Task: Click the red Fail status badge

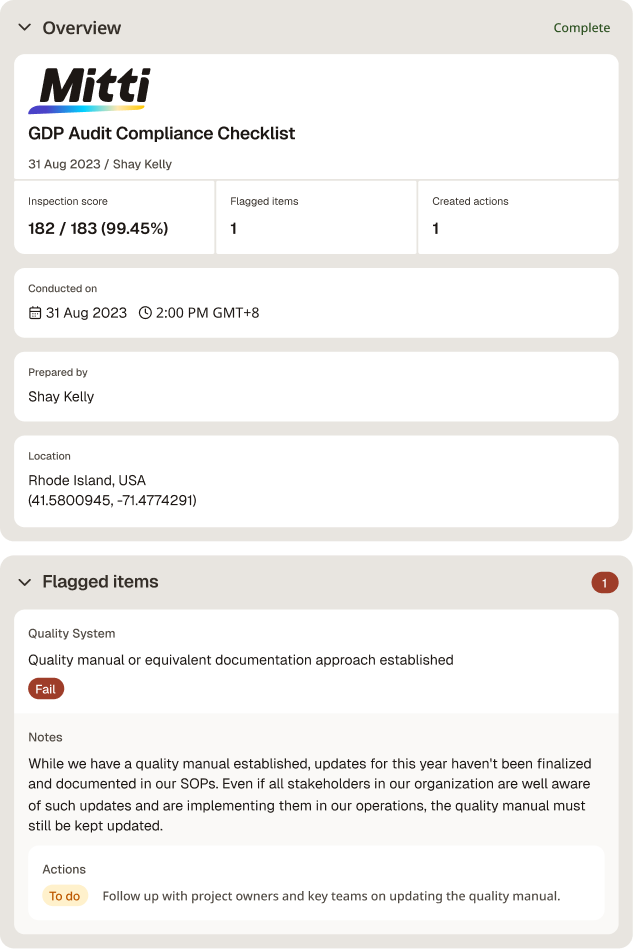Action: point(46,689)
